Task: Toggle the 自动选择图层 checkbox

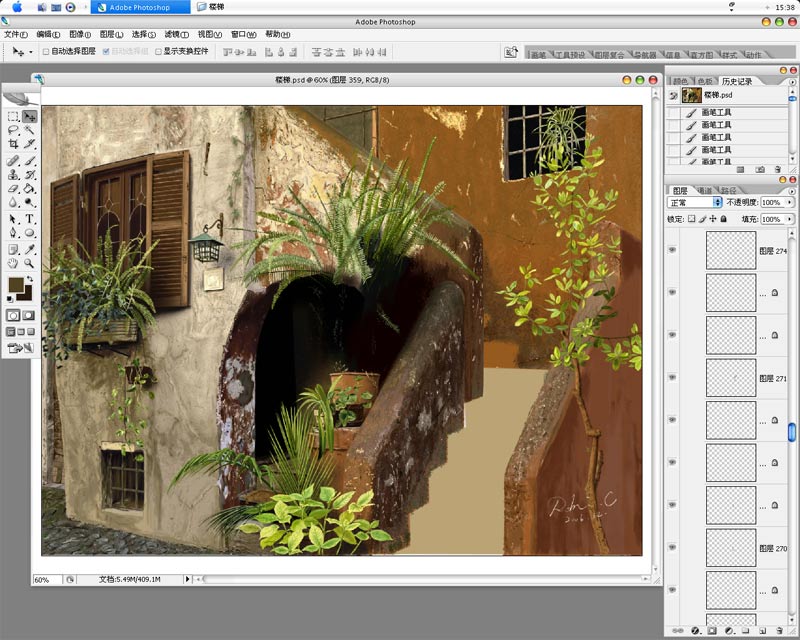Action: point(46,52)
